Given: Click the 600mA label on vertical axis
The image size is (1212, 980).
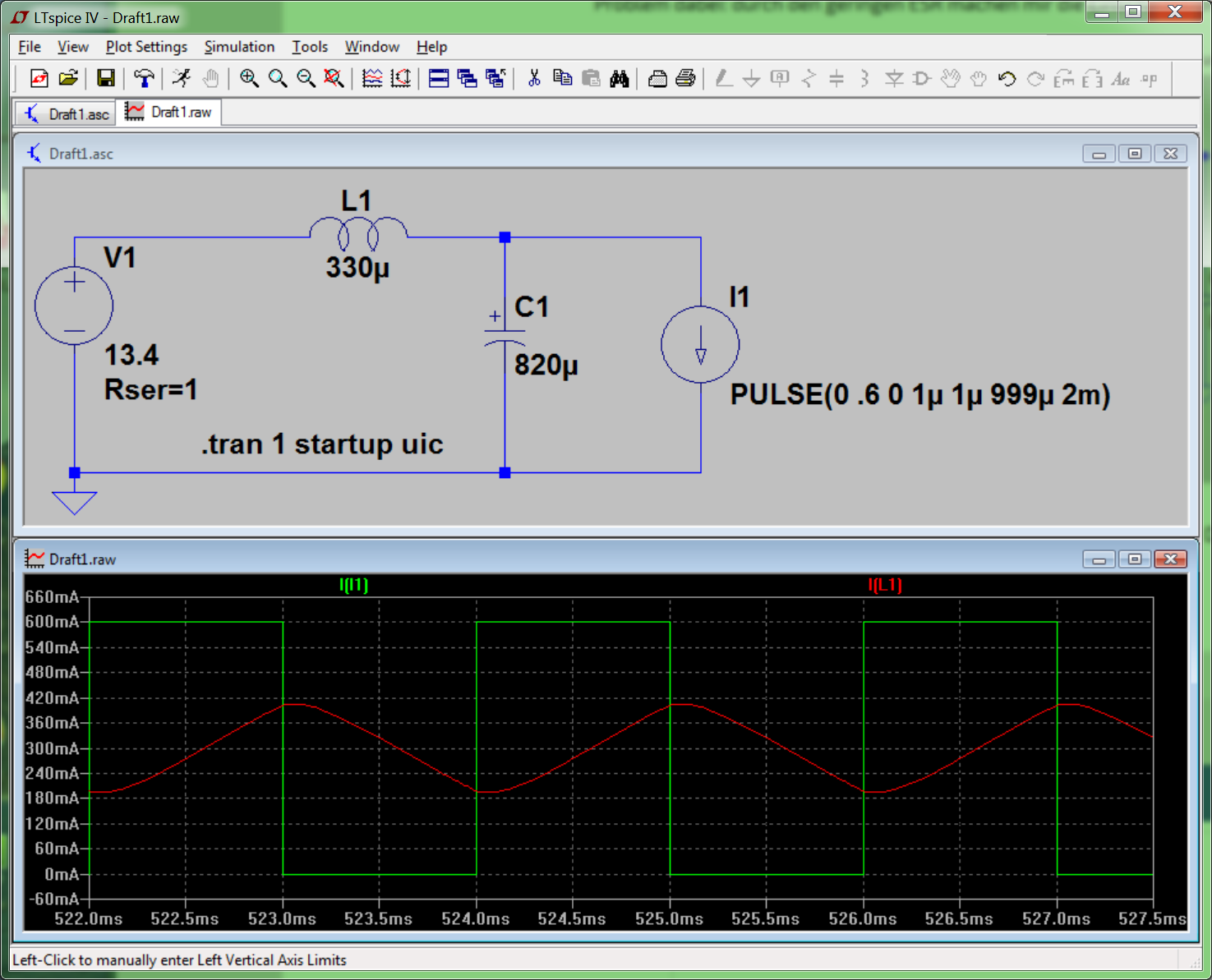Looking at the screenshot, I should coord(52,622).
